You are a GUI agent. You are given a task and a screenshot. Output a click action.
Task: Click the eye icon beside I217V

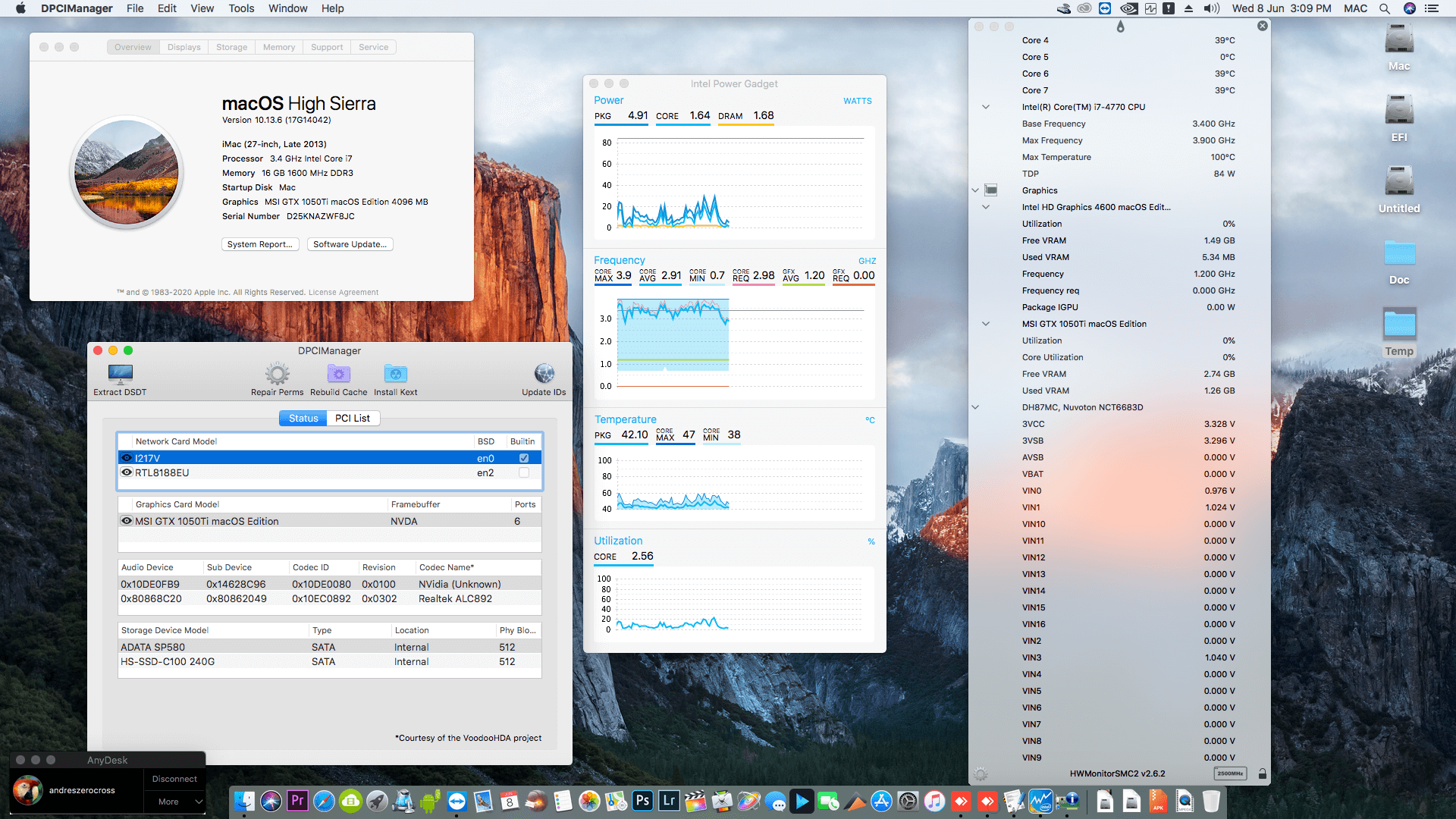point(127,458)
